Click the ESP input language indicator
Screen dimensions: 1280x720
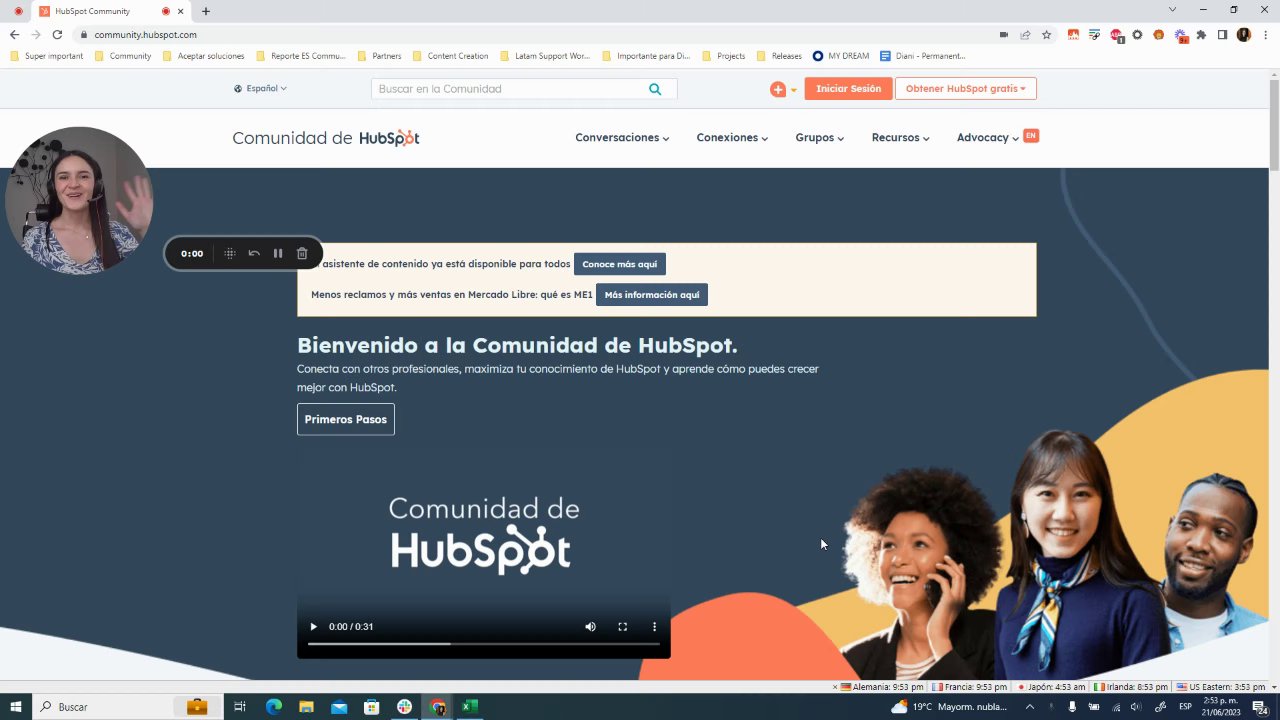click(1185, 707)
